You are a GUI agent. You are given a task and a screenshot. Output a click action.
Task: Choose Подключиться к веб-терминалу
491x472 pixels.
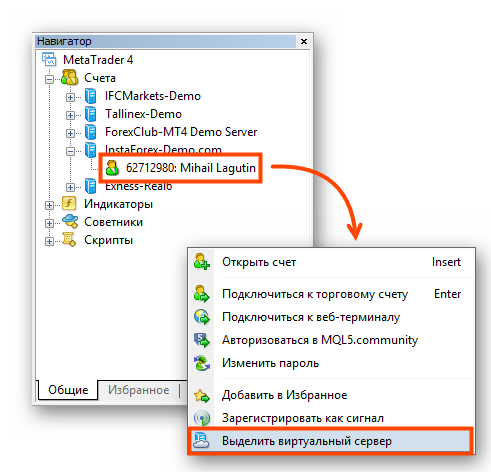click(x=331, y=317)
